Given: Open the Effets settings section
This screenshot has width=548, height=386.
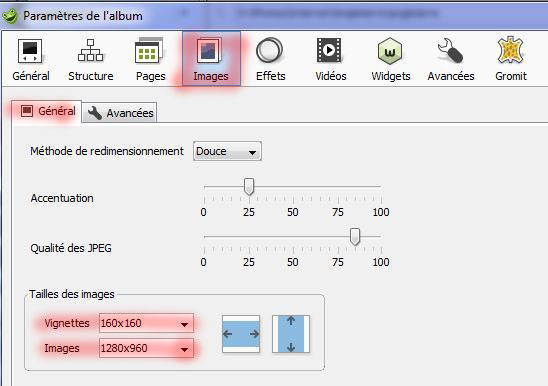Looking at the screenshot, I should click(x=270, y=59).
